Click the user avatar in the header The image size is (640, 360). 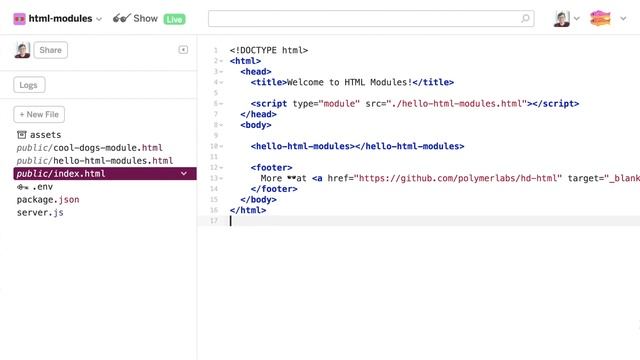562,19
